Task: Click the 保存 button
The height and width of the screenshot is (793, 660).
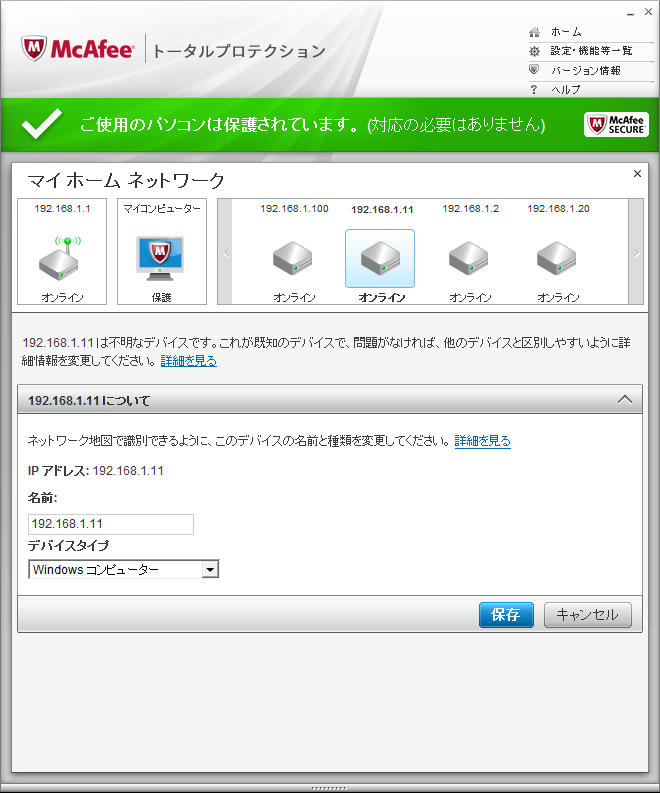Action: 506,614
